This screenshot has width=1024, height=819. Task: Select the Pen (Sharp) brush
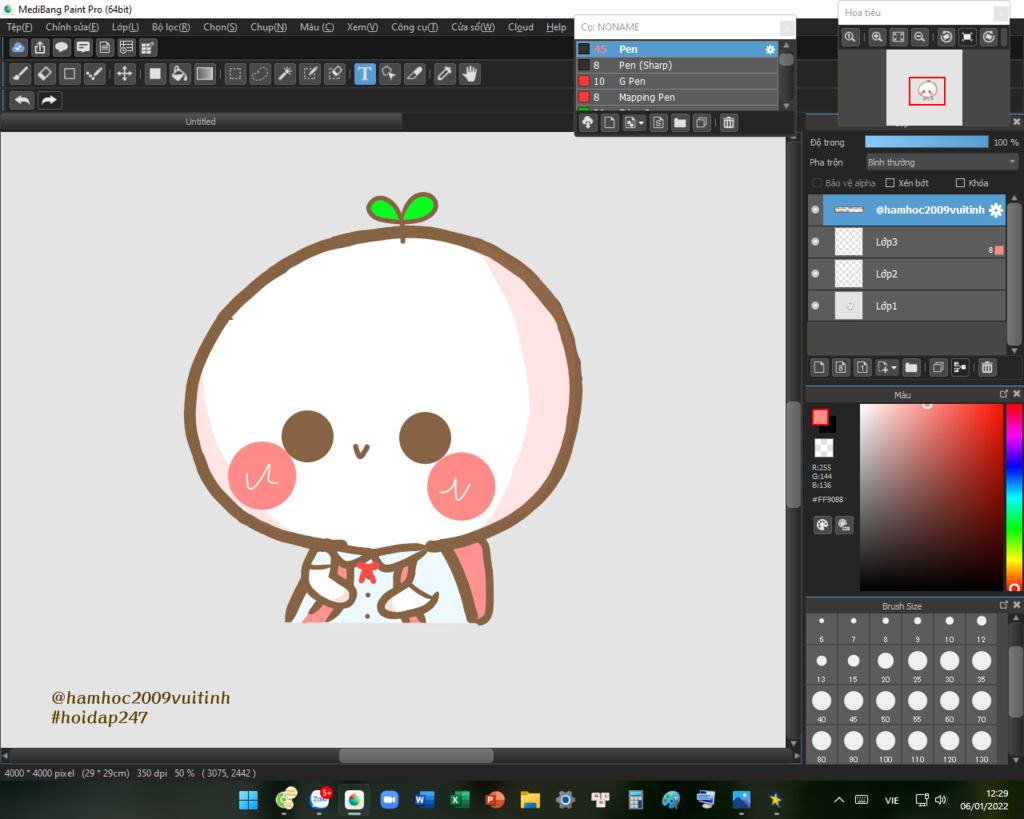677,65
